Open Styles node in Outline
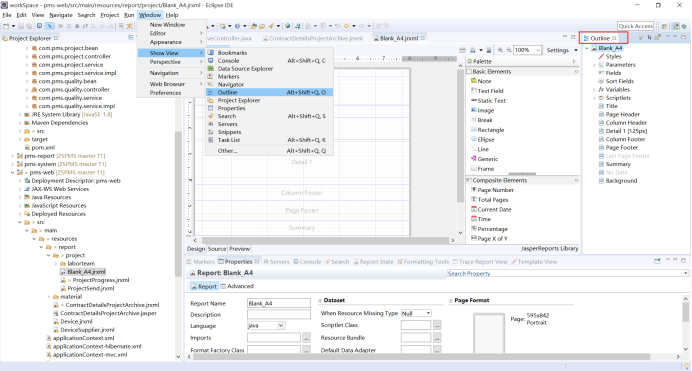 pyautogui.click(x=610, y=56)
